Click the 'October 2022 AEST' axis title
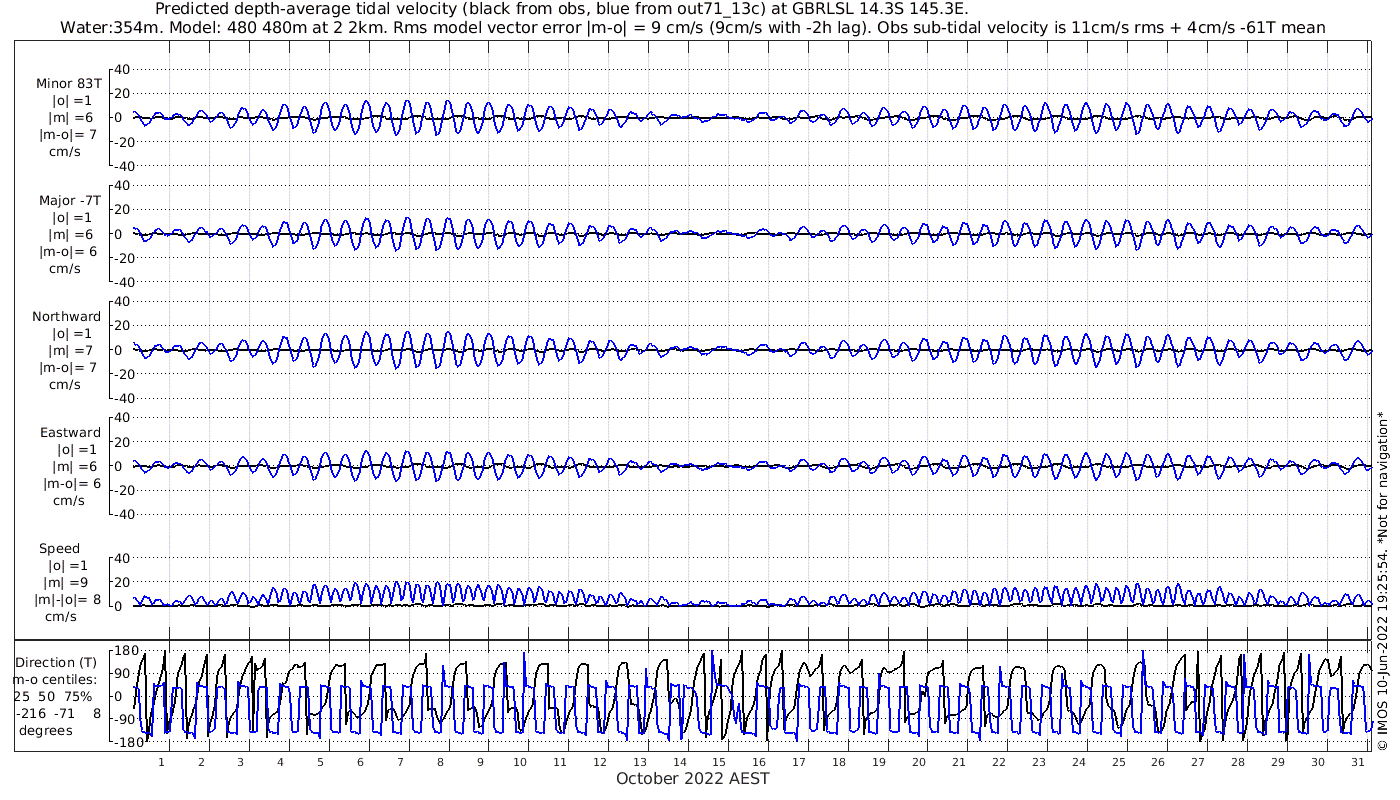This screenshot has height=800, width=1400. click(x=693, y=778)
